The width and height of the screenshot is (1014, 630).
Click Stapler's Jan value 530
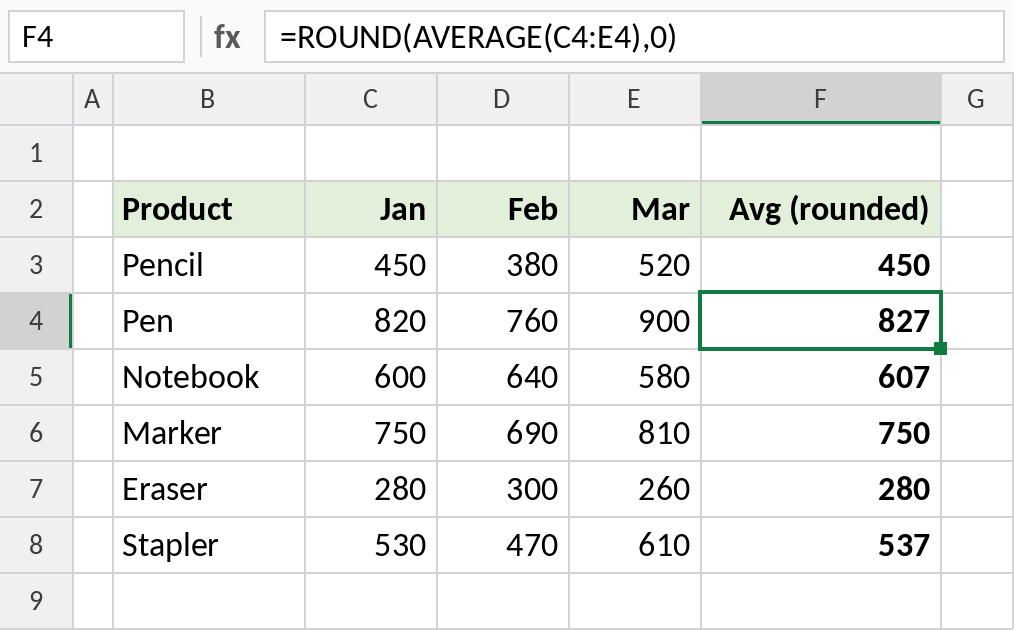point(371,545)
